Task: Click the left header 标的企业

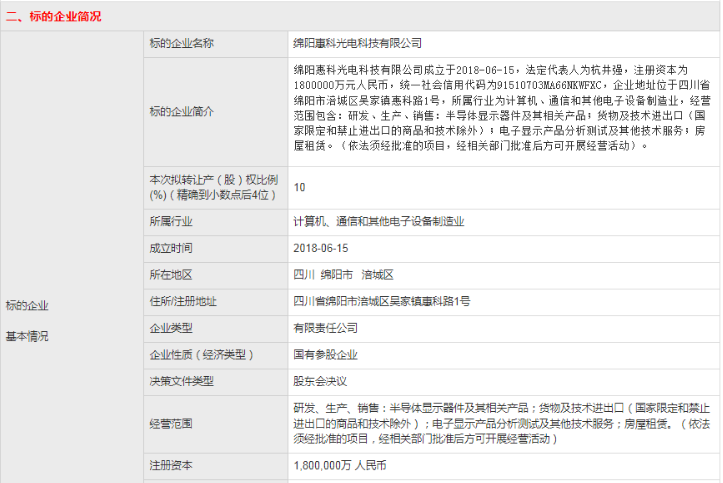Action: [27, 306]
